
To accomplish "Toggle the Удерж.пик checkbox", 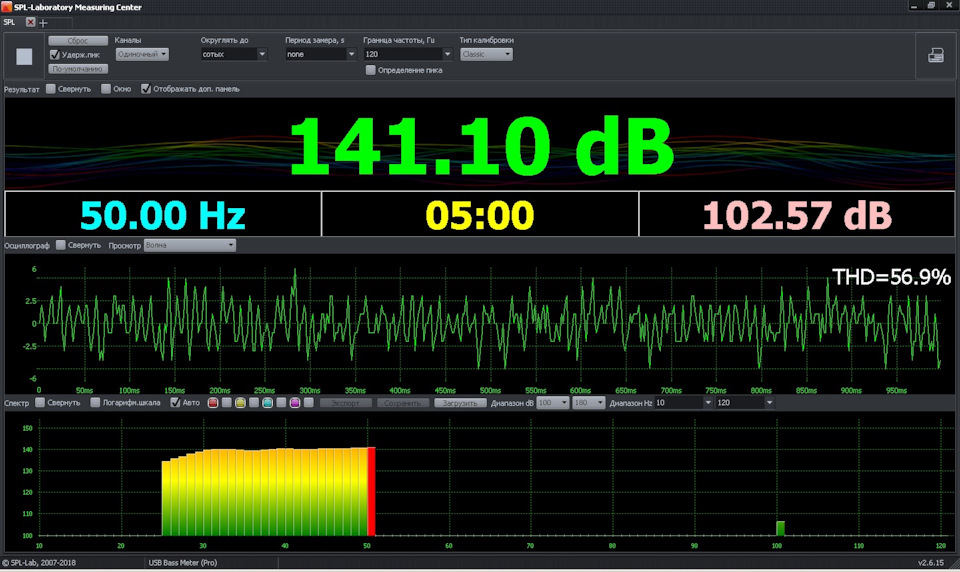I will [54, 55].
